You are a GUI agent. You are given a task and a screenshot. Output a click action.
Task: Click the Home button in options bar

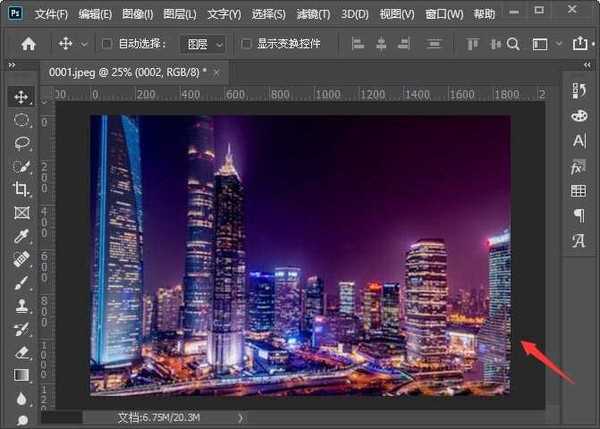(x=28, y=44)
